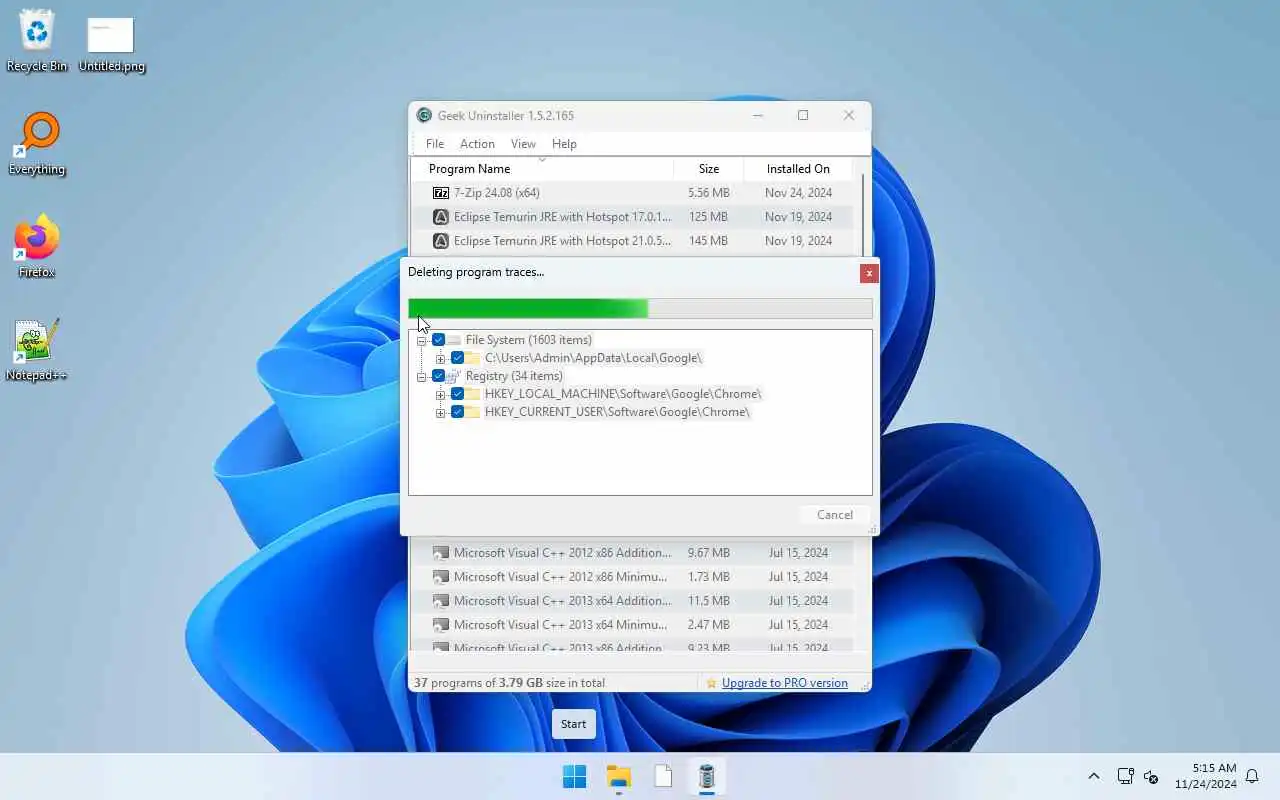Click the HKEY_CURRENT_USER key folder icon
This screenshot has height=800, width=1280.
tap(474, 412)
